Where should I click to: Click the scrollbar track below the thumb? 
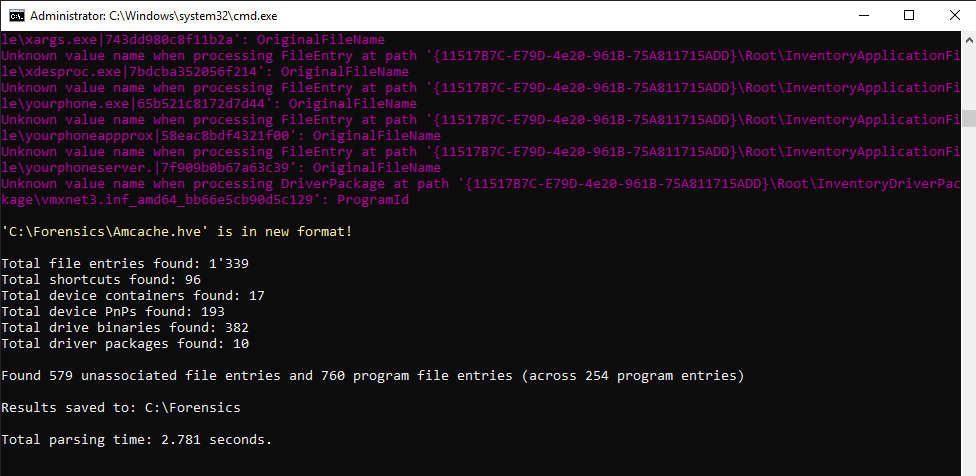[967, 300]
